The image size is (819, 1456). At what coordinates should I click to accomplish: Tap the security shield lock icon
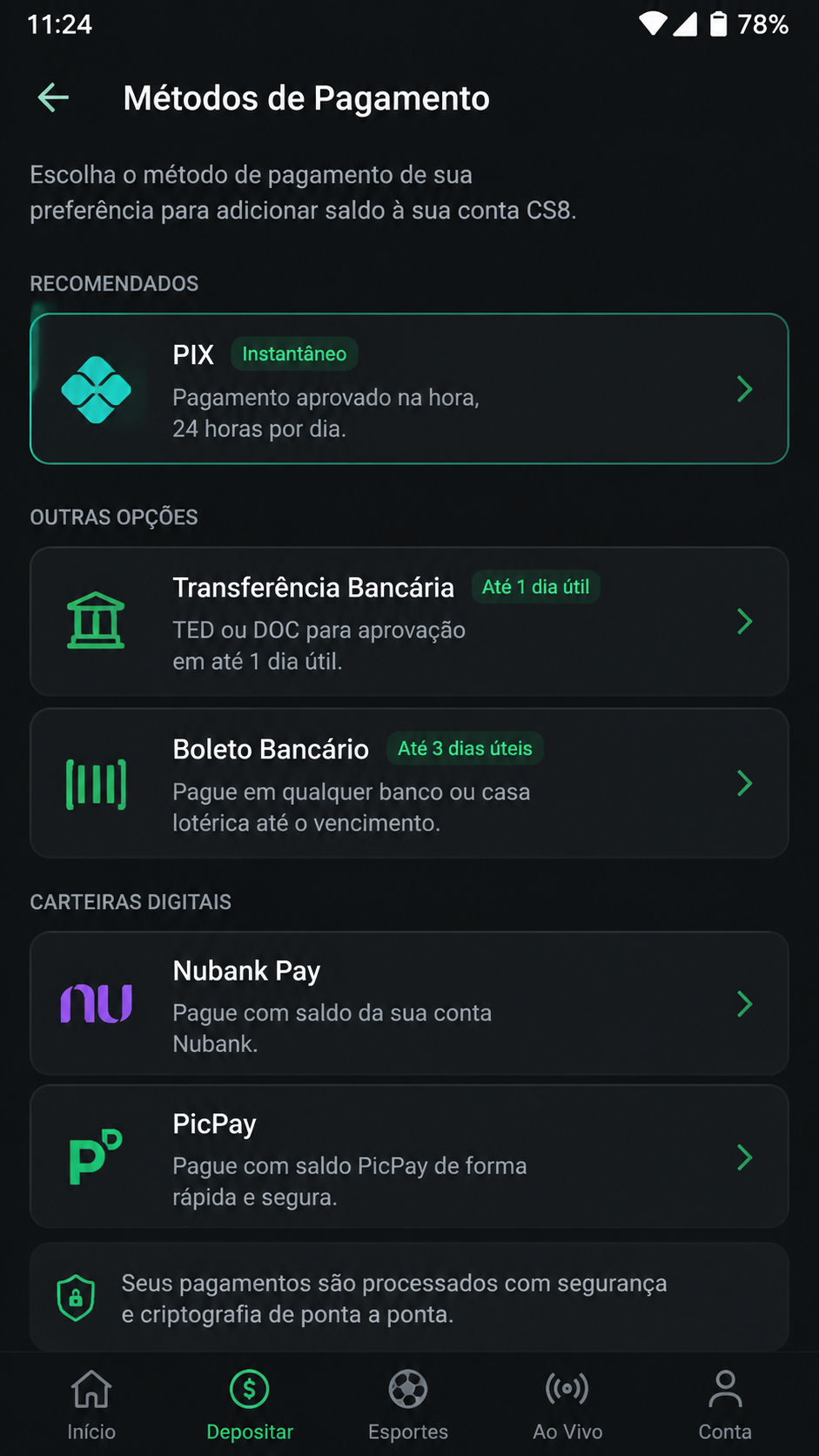click(76, 1298)
